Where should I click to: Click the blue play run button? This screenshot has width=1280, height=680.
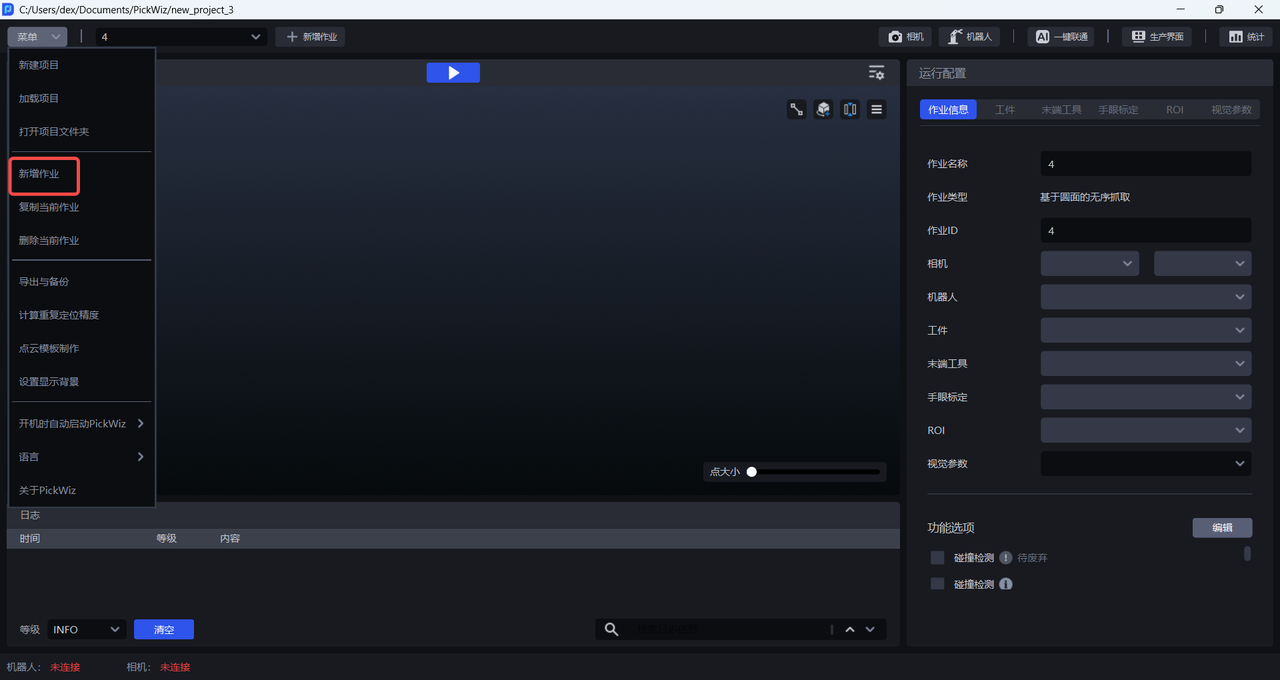tap(453, 73)
